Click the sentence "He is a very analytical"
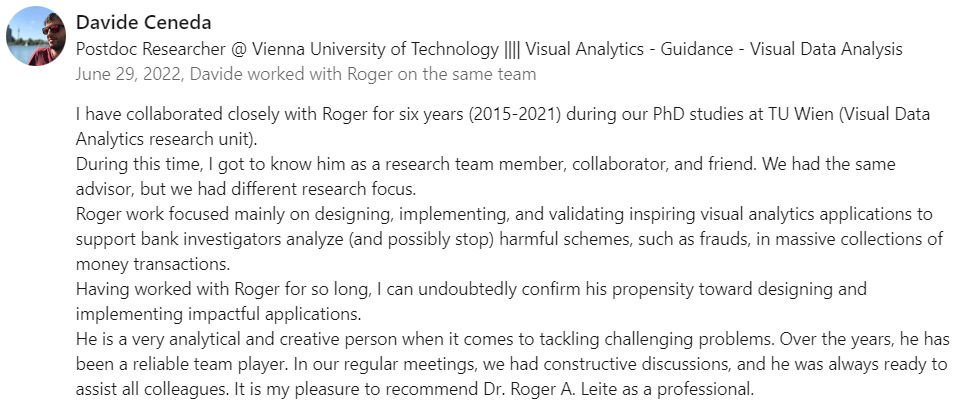Screen dimensions: 965x408 click(445, 339)
